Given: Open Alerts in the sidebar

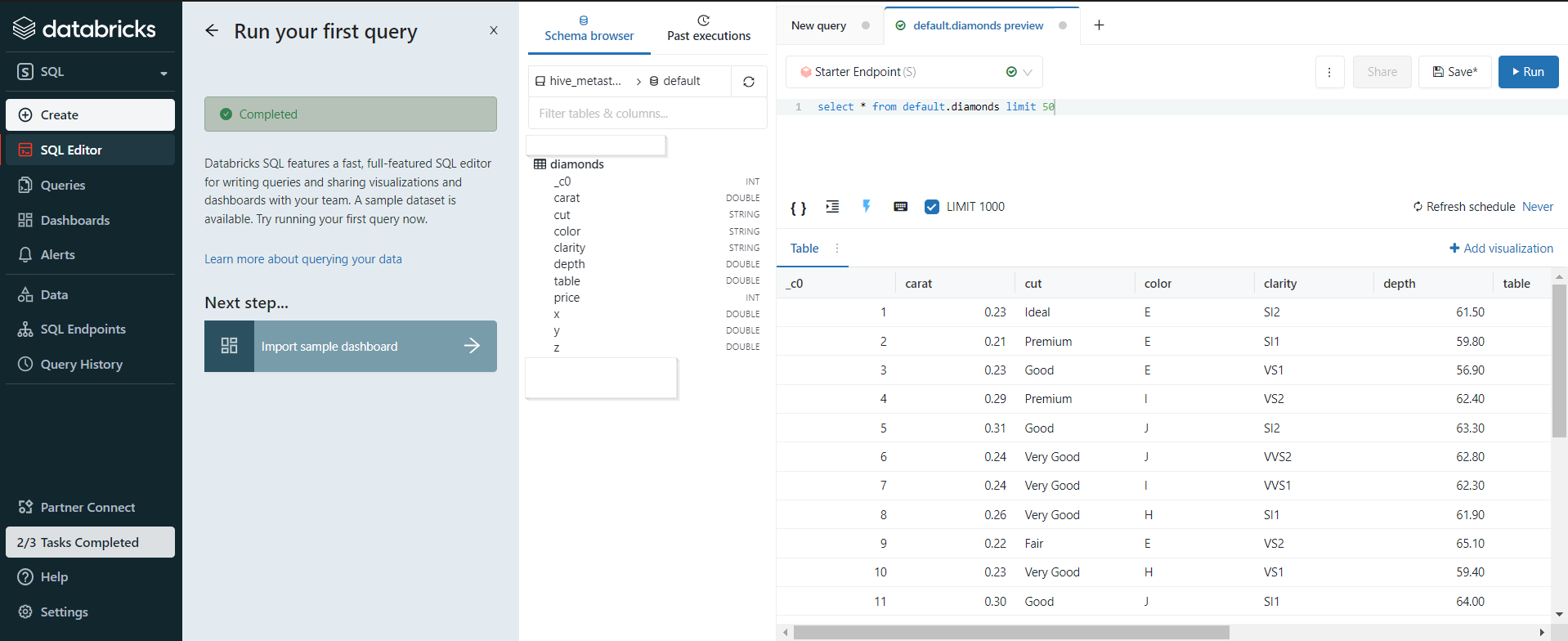Looking at the screenshot, I should pyautogui.click(x=90, y=254).
